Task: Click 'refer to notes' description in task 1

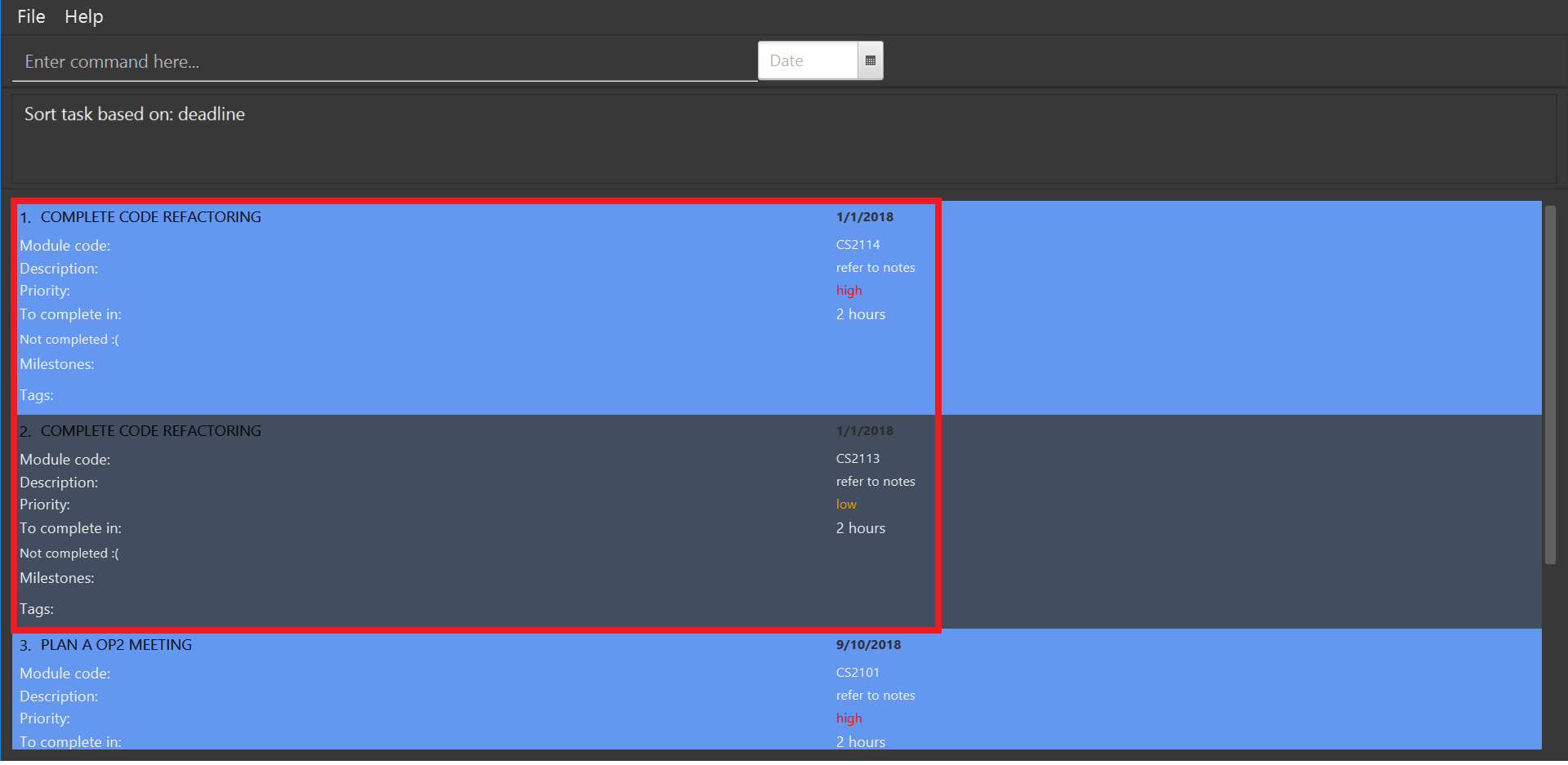Action: click(x=875, y=268)
